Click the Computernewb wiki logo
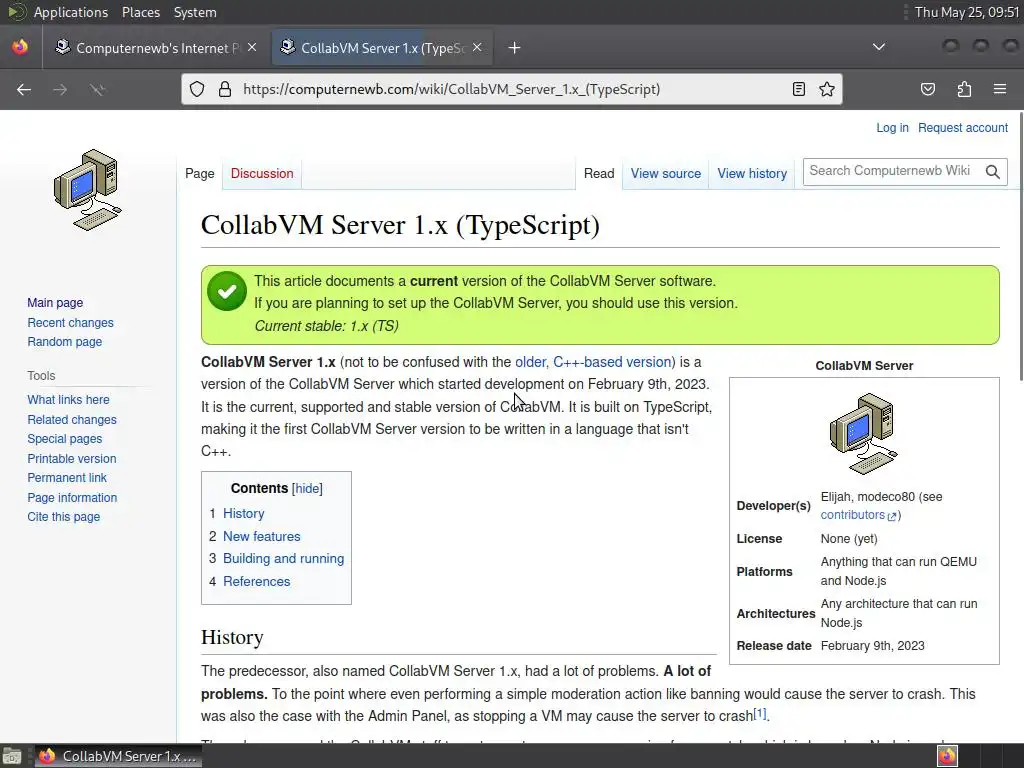The height and width of the screenshot is (768, 1024). click(88, 190)
